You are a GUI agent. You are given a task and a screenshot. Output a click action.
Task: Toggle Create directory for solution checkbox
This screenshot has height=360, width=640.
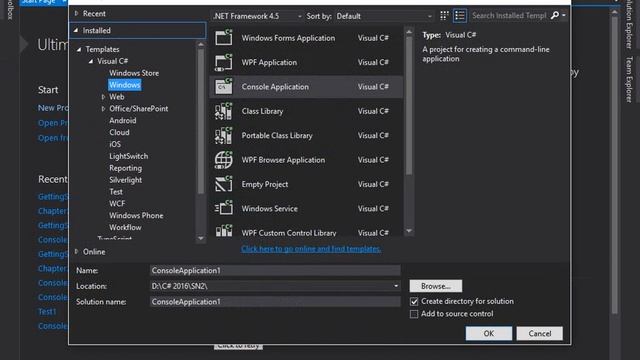[x=414, y=301]
